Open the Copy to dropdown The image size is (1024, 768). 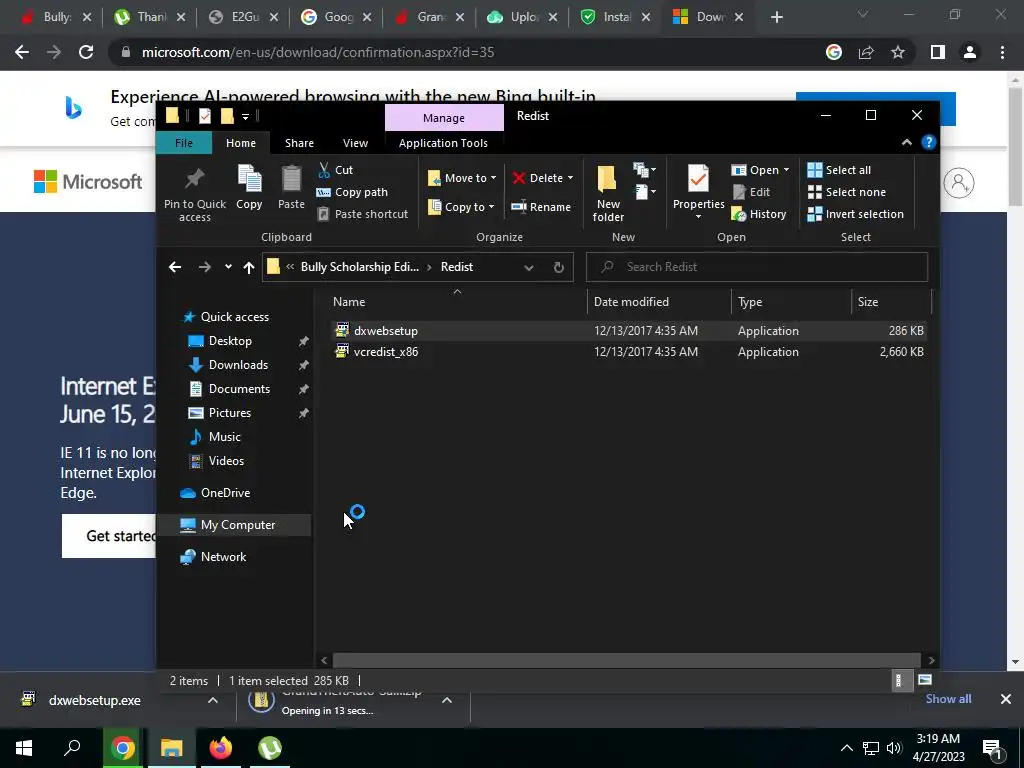click(461, 207)
